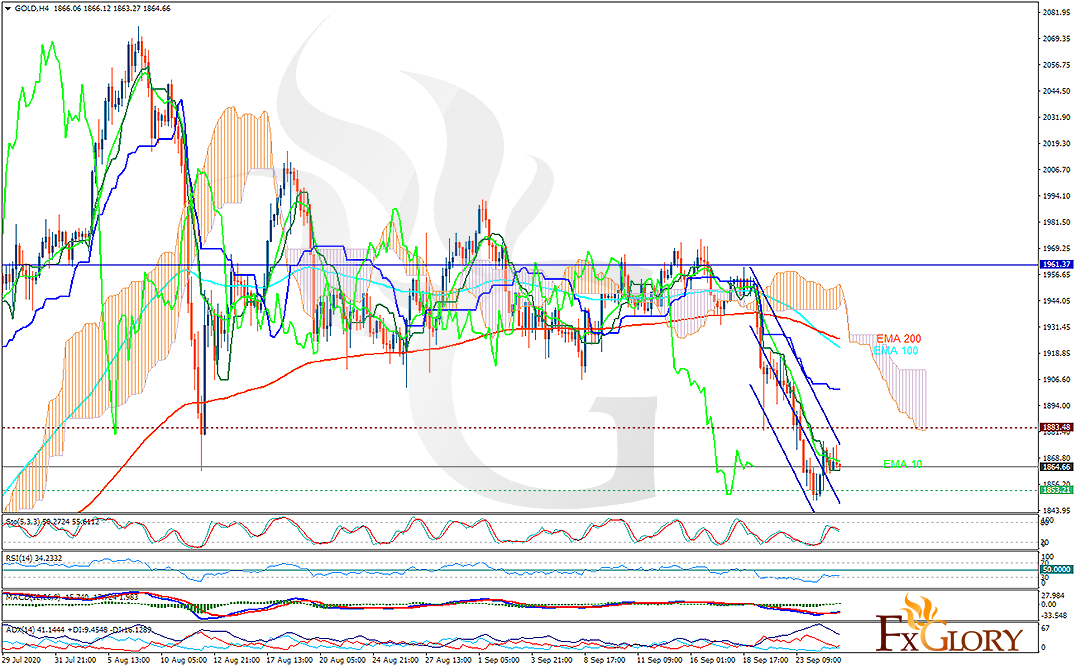Click the 29 Jul 2020 date label
The height and width of the screenshot is (669, 1076).
click(22, 660)
